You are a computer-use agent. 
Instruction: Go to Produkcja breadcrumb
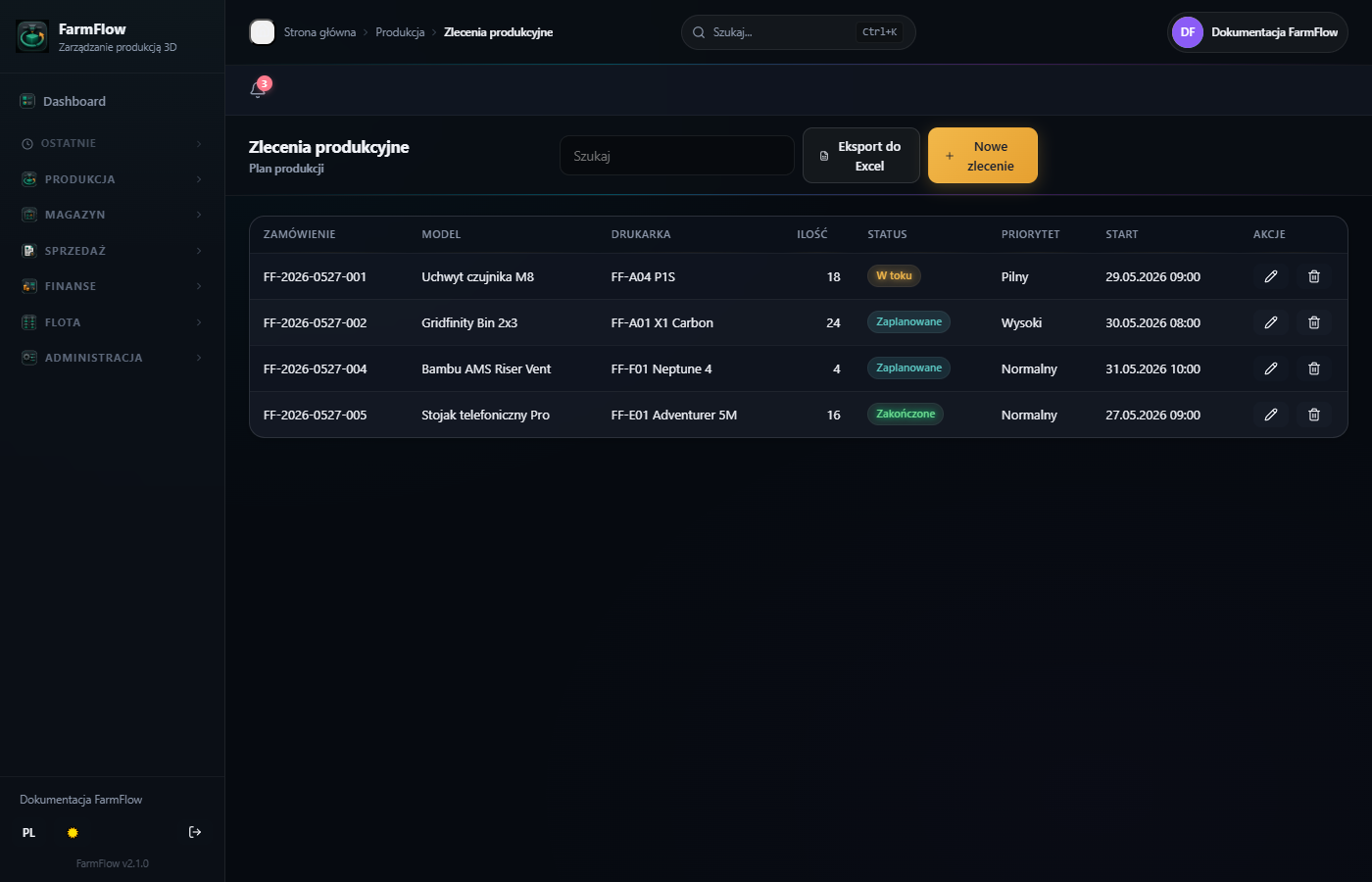click(400, 32)
